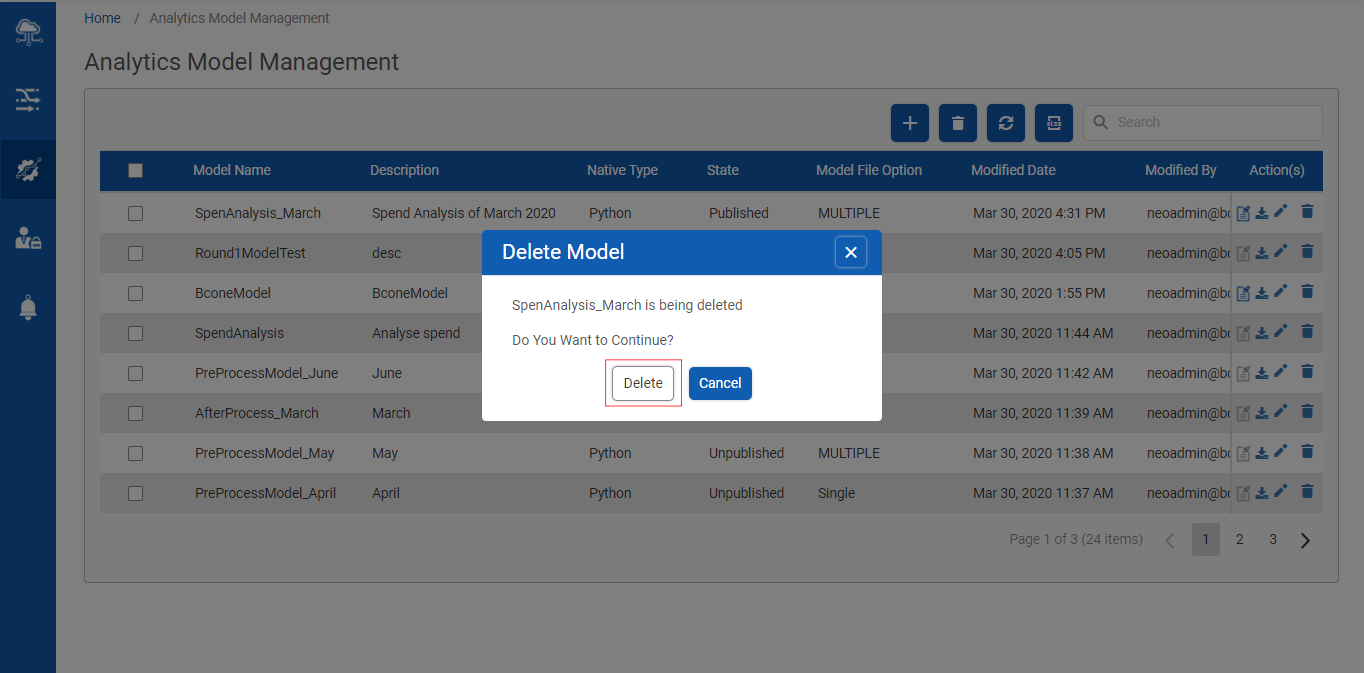Screen dimensions: 1364x673
Task: Check the BconeModel row checkbox
Action: point(136,293)
